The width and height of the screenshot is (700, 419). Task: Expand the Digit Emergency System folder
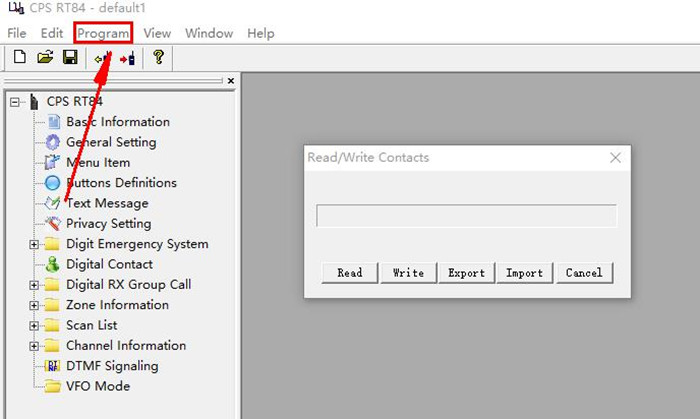tap(34, 244)
